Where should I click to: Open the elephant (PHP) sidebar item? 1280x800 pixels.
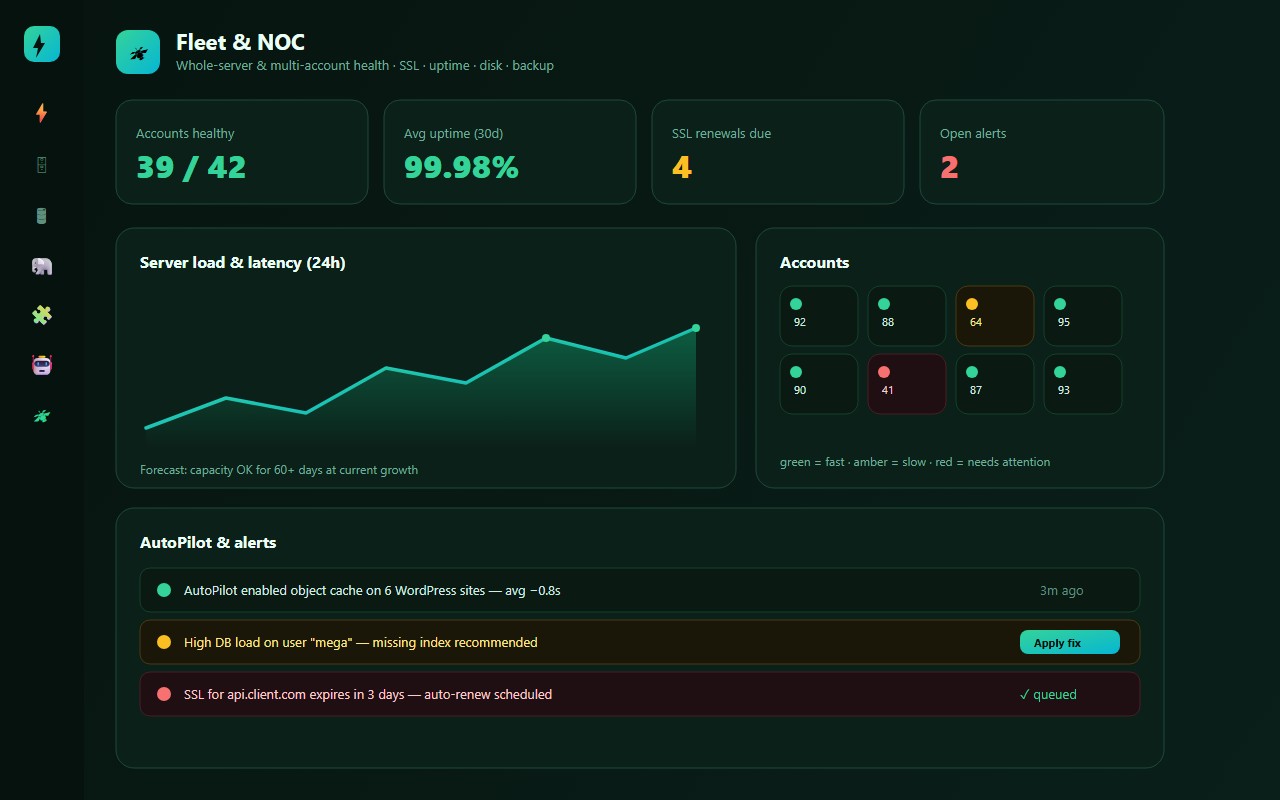pos(42,265)
